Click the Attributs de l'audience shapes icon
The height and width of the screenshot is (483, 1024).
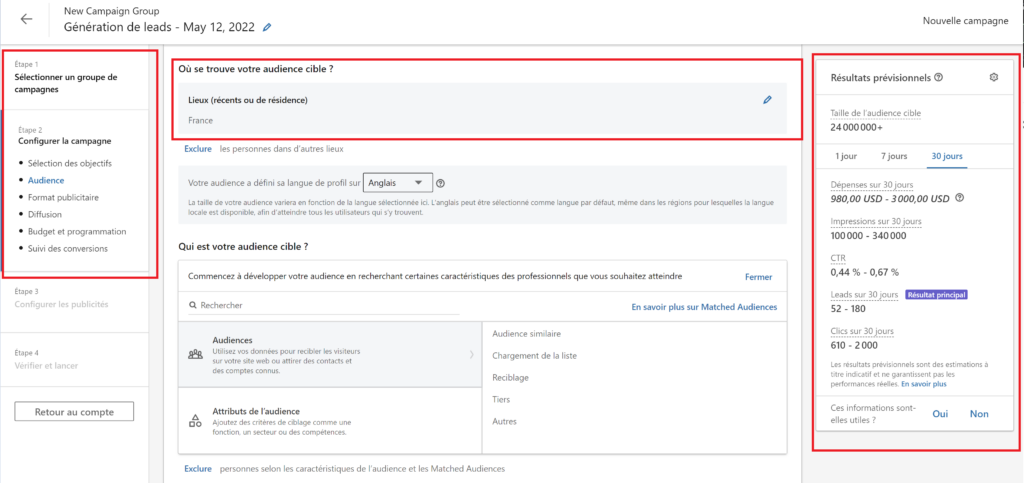pos(195,421)
